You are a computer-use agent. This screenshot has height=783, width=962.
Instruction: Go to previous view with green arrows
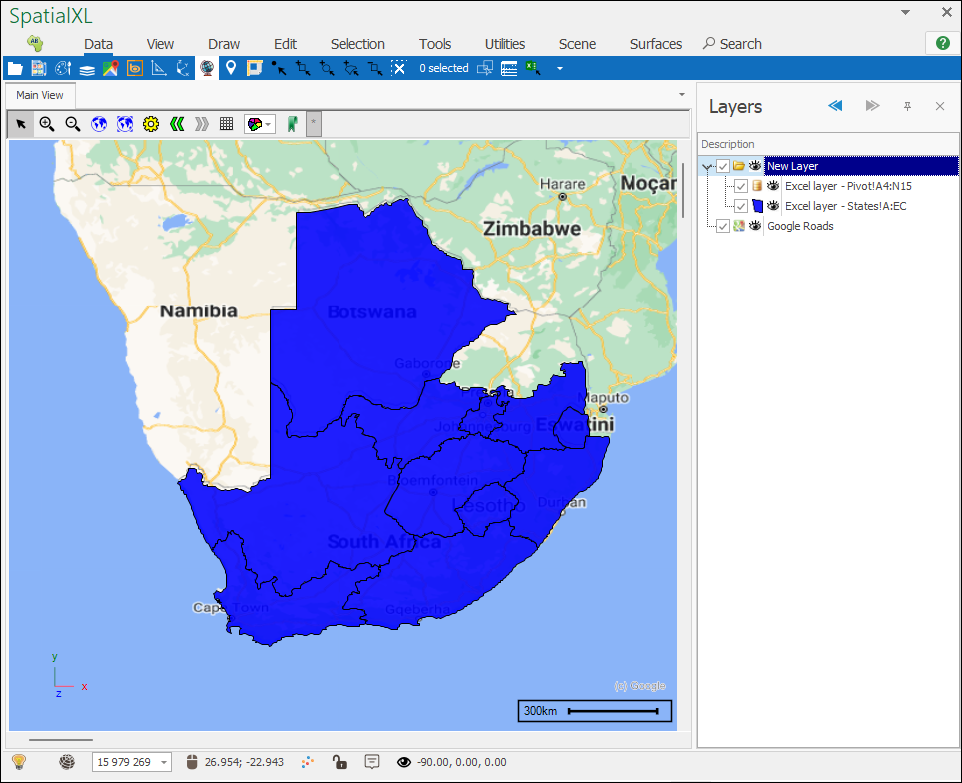pos(177,124)
